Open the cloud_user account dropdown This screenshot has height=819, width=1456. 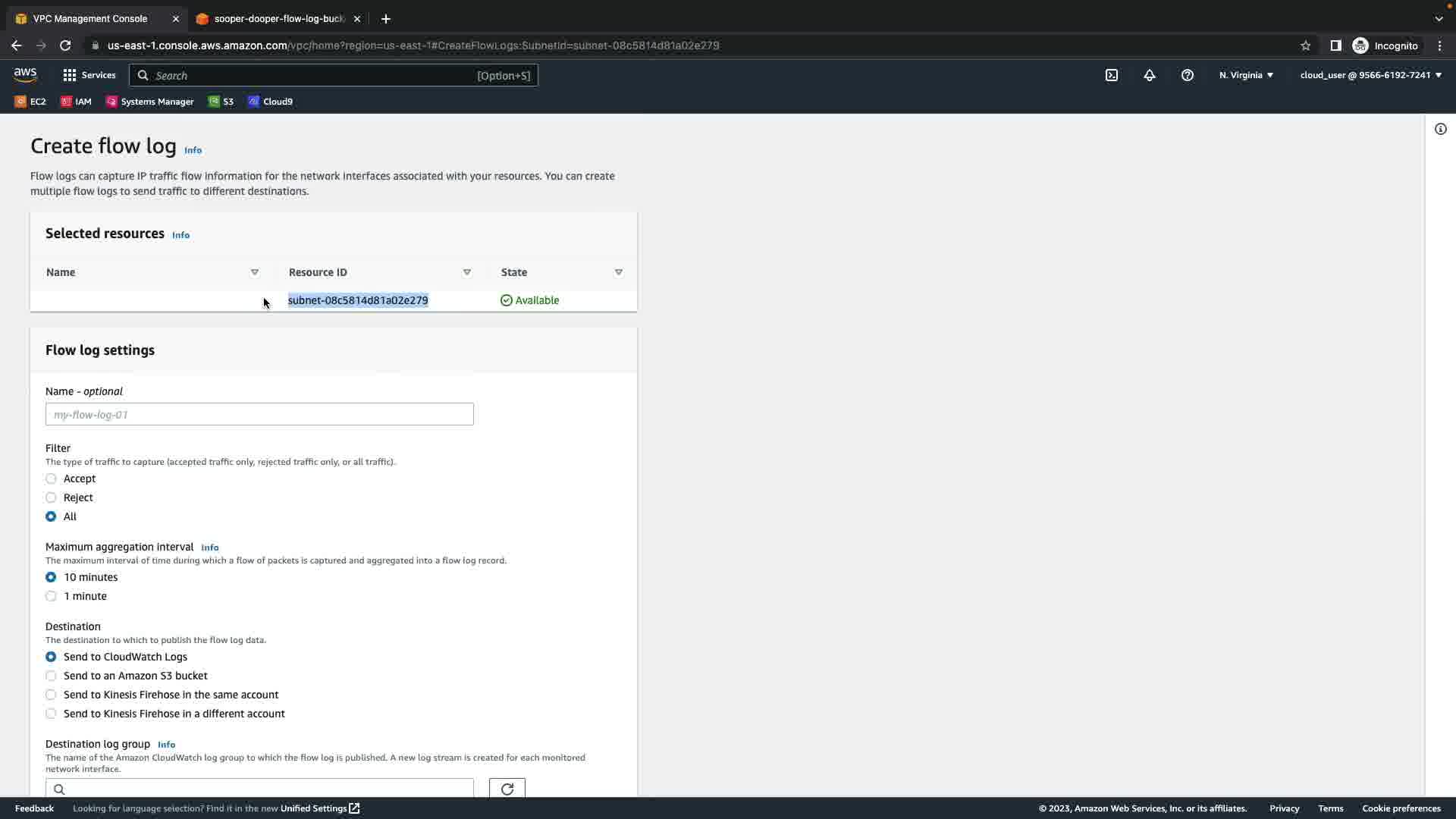[1370, 75]
